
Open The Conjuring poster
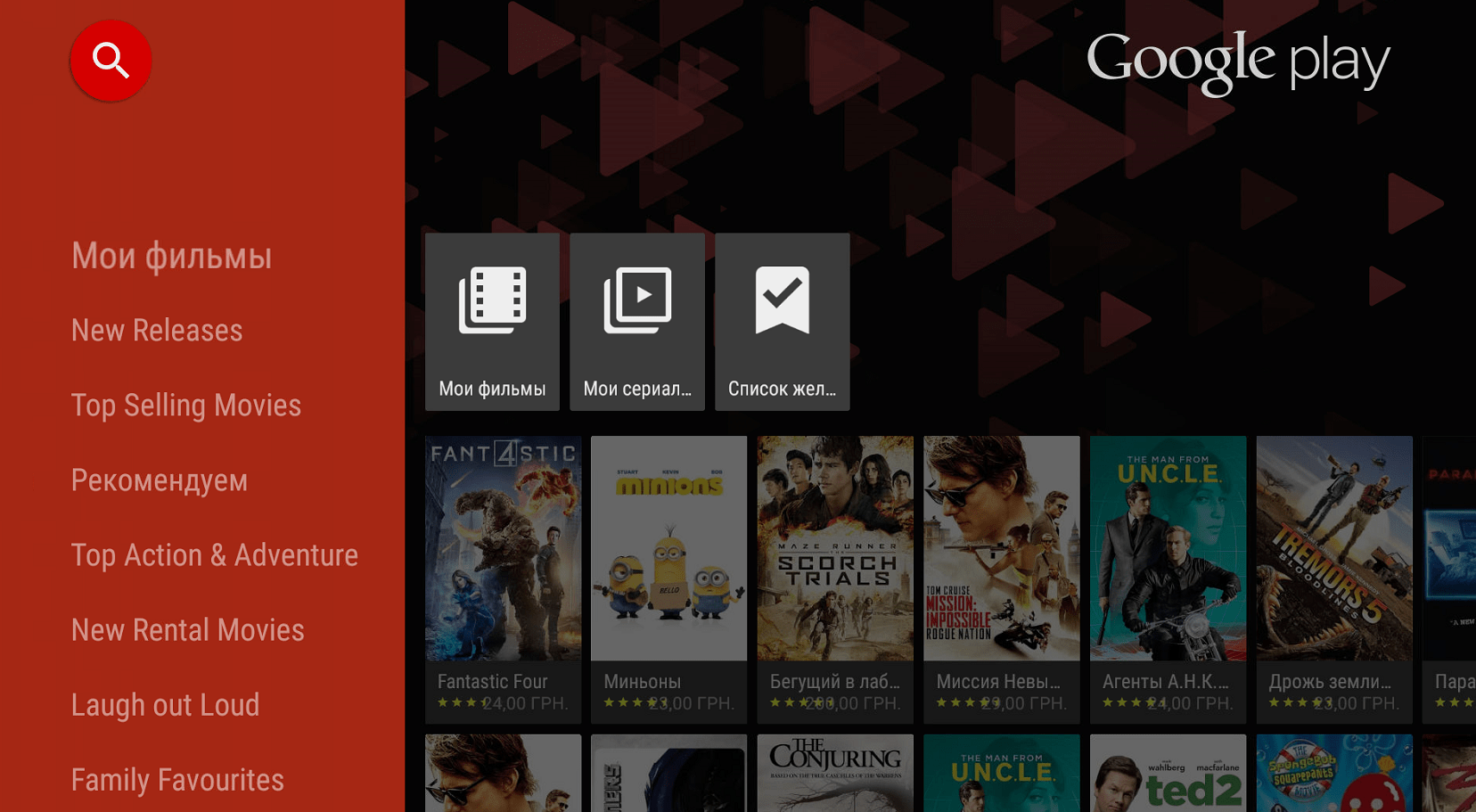click(x=835, y=773)
